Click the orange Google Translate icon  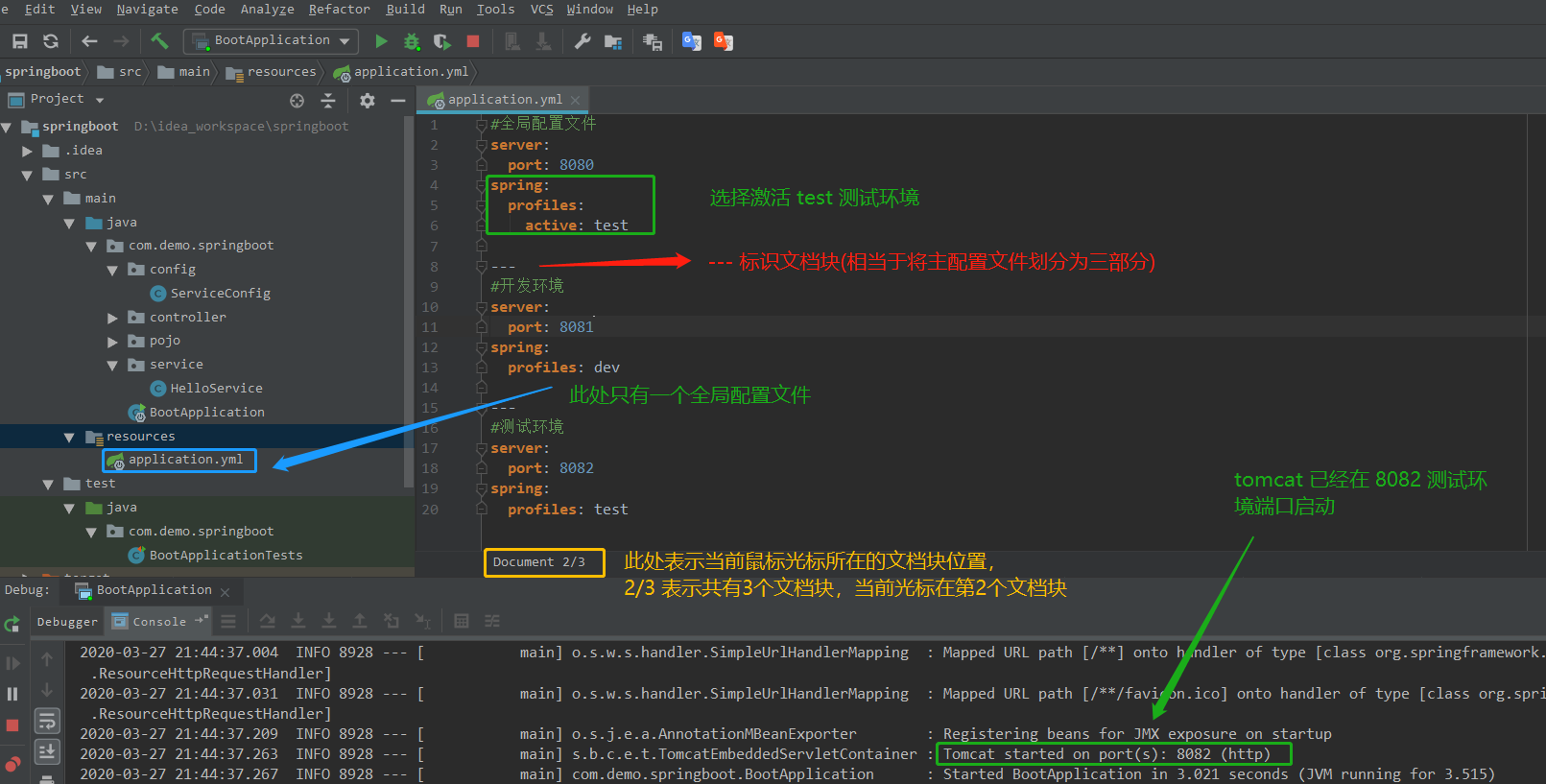tap(724, 41)
